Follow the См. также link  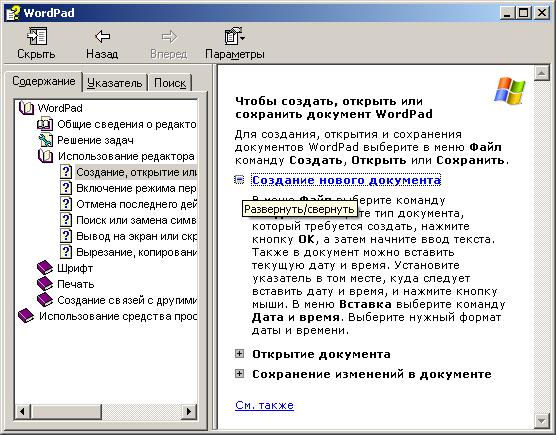(x=264, y=405)
